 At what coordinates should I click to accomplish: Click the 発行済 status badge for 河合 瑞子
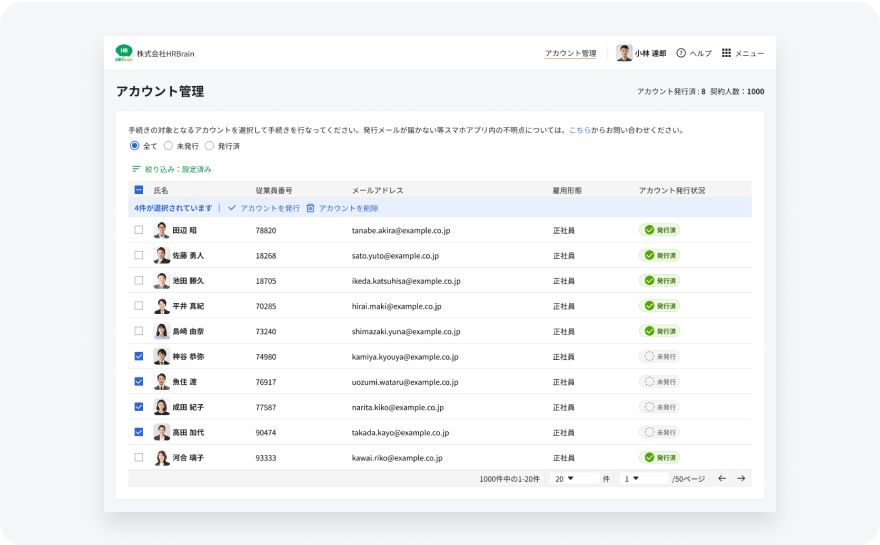click(x=660, y=457)
